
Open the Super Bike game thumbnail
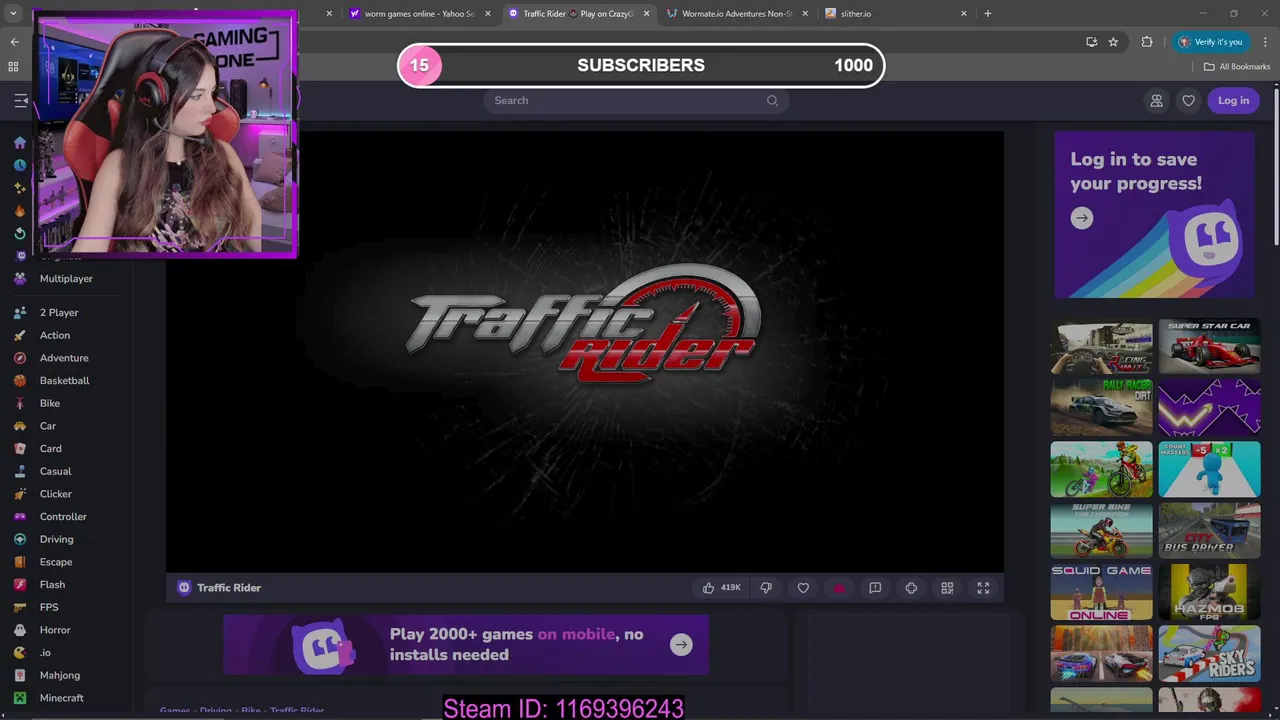[x=1101, y=530]
